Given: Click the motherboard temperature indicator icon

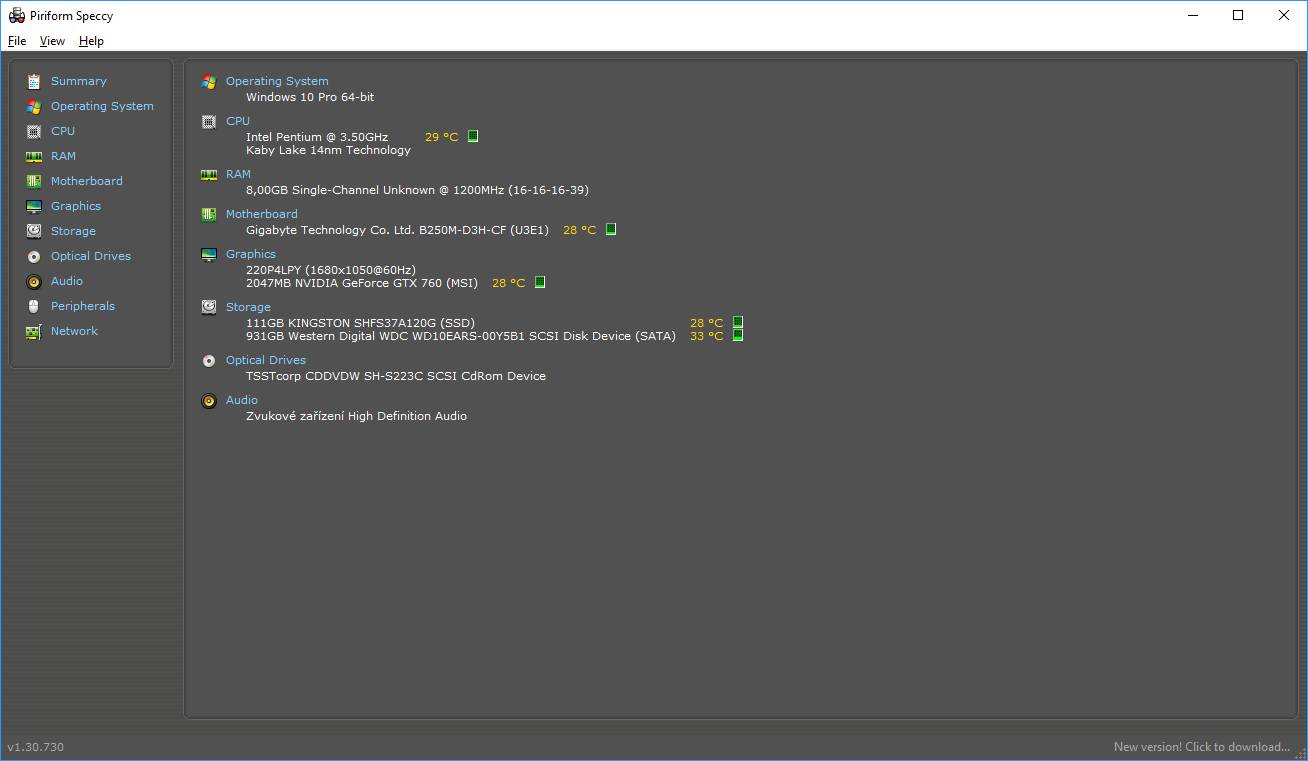Looking at the screenshot, I should point(611,229).
